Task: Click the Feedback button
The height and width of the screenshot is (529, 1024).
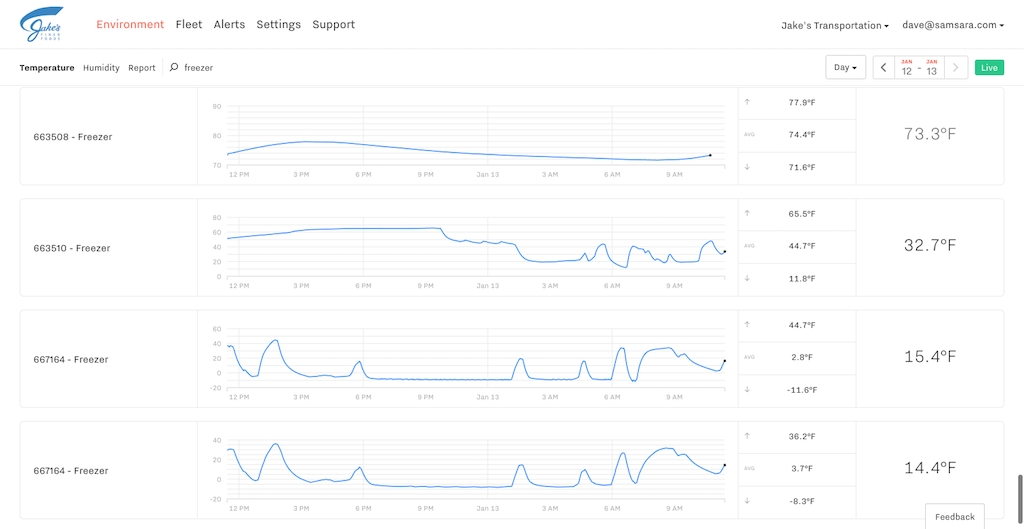Action: point(955,517)
